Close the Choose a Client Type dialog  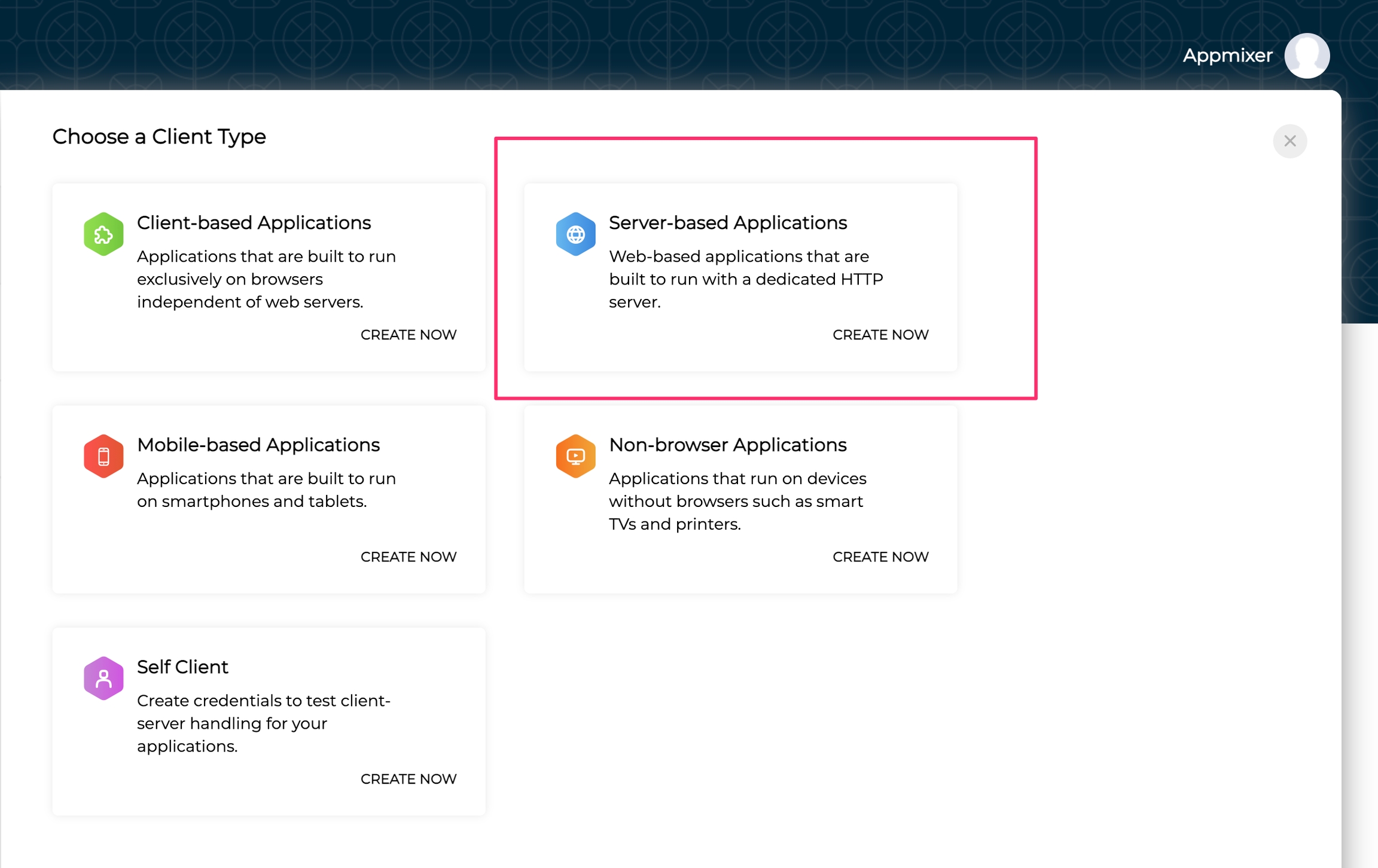[x=1289, y=141]
